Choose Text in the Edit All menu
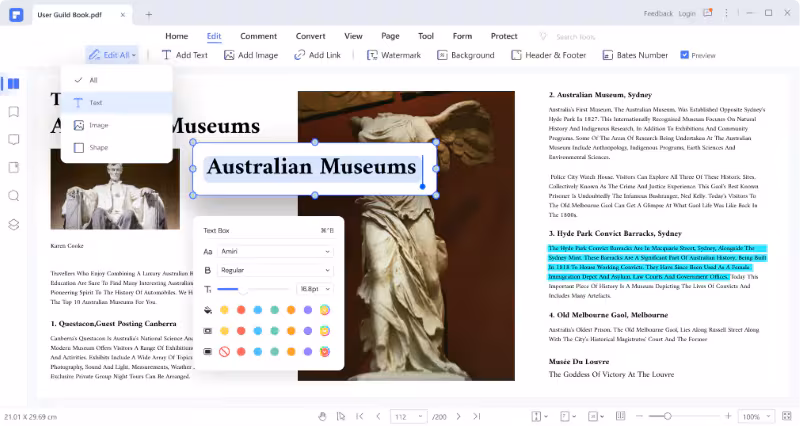800x426 pixels. point(116,103)
